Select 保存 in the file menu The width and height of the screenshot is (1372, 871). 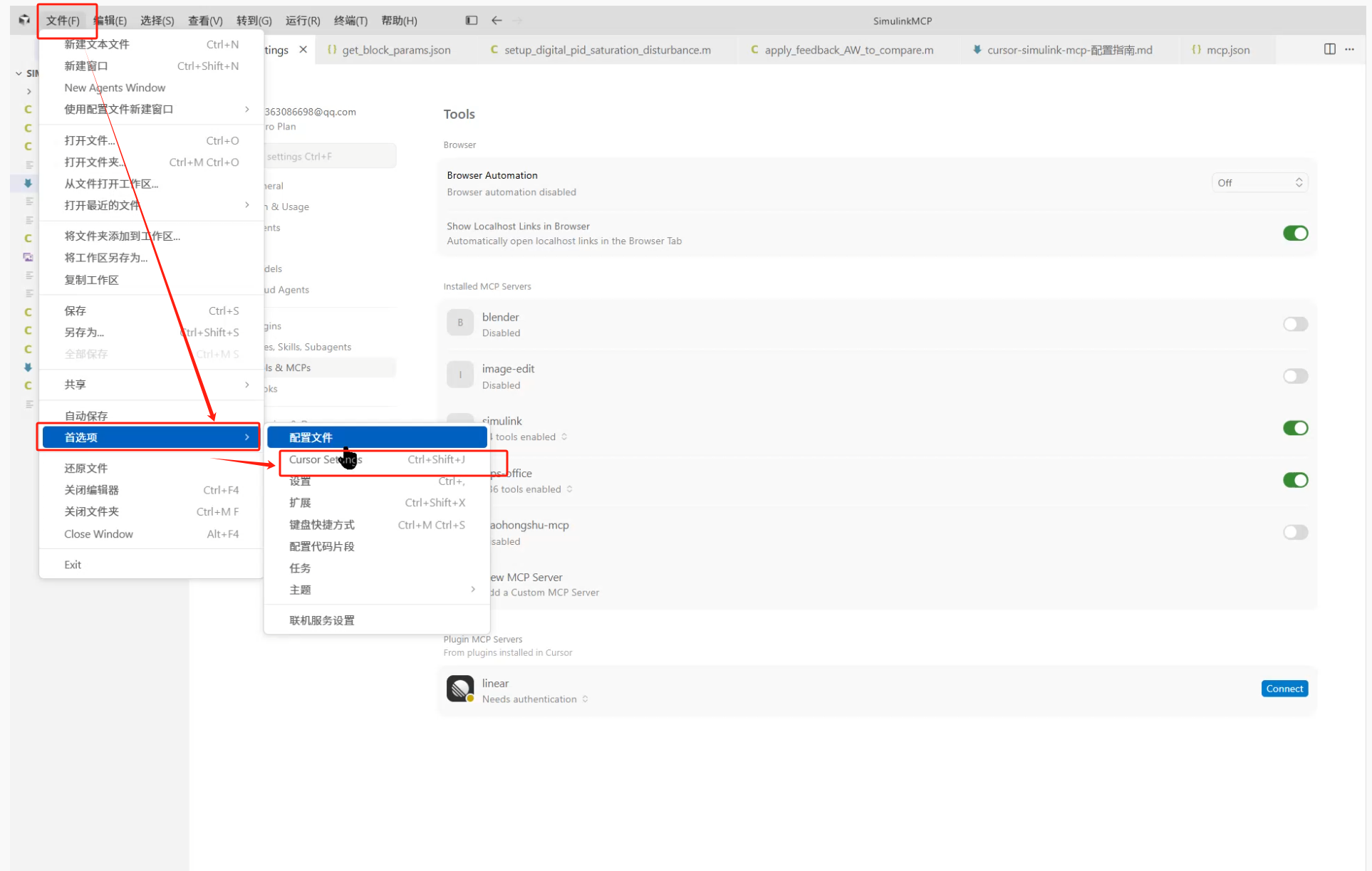[151, 311]
